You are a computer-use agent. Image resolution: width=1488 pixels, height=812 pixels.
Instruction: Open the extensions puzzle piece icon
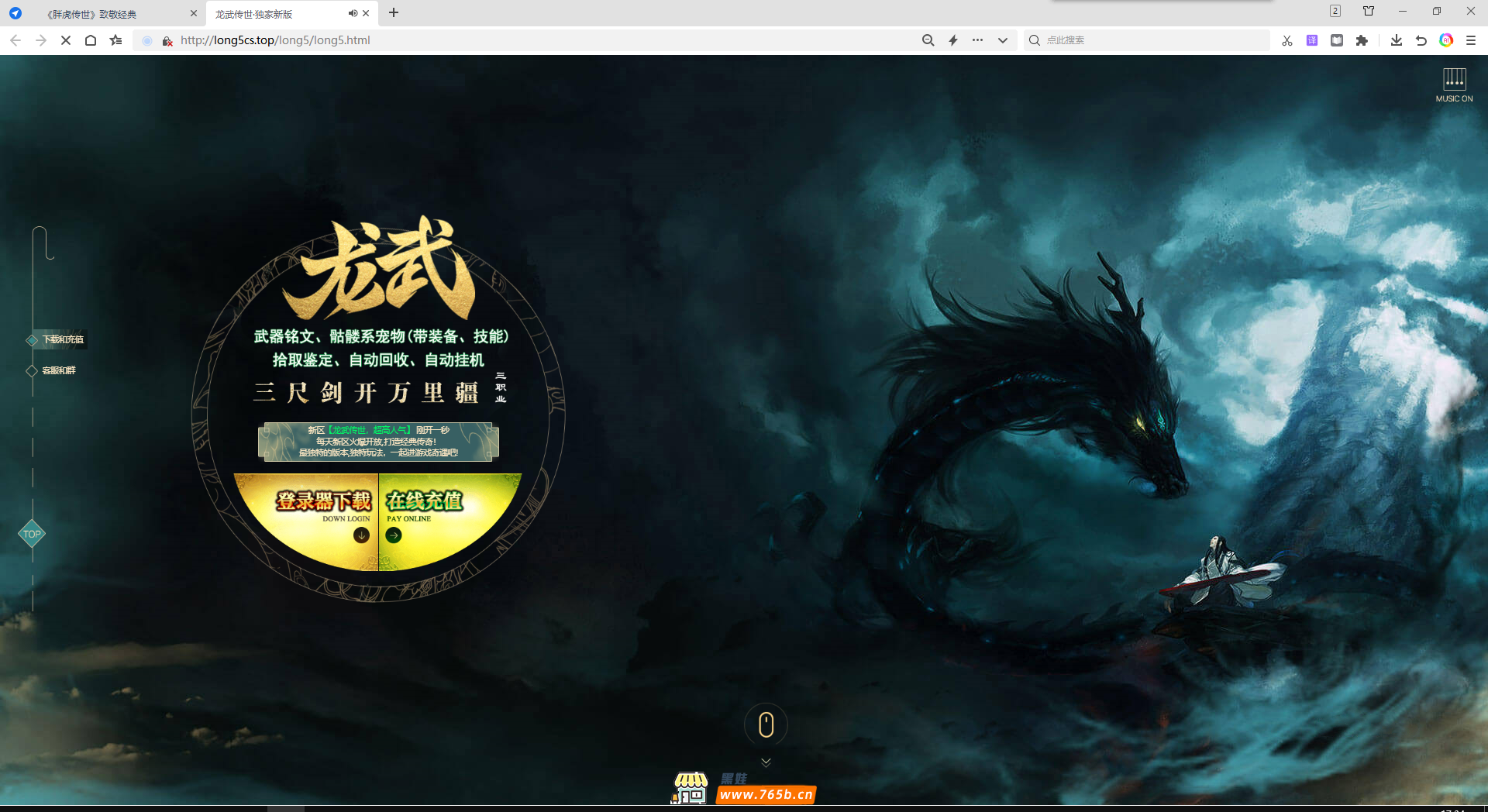1362,40
